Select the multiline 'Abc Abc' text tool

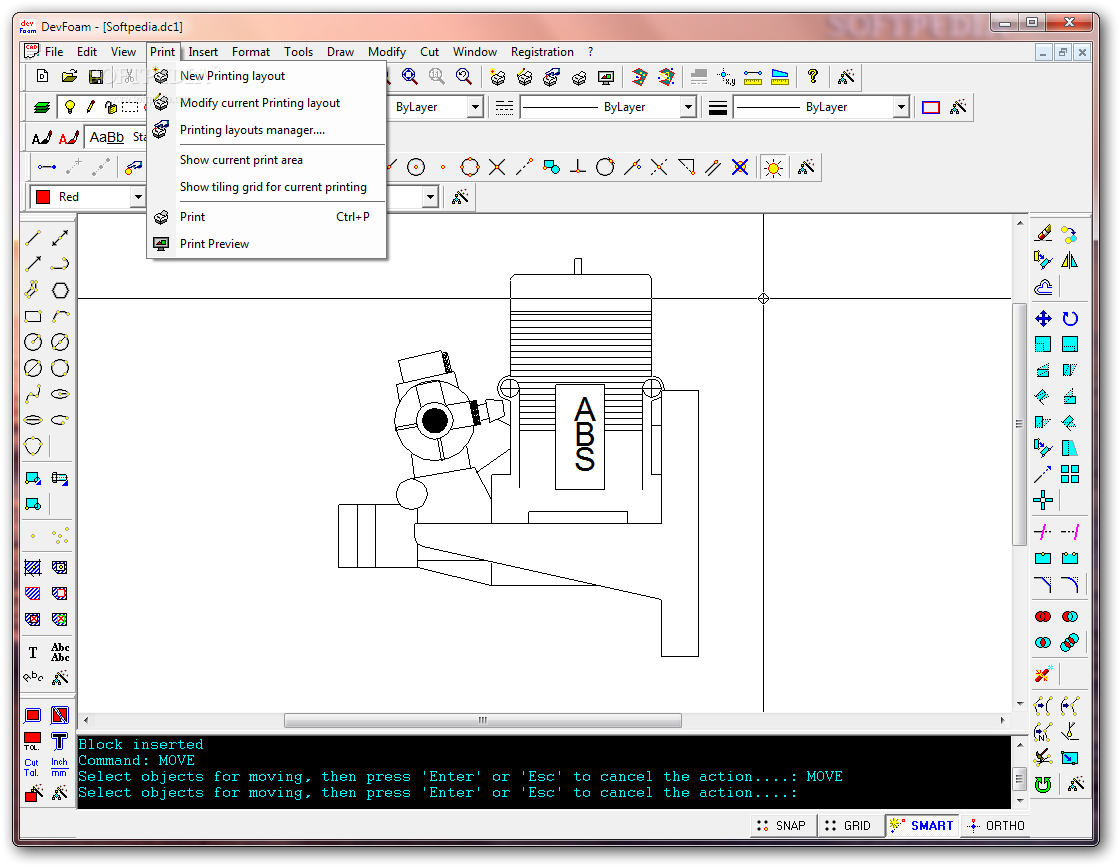[60, 652]
